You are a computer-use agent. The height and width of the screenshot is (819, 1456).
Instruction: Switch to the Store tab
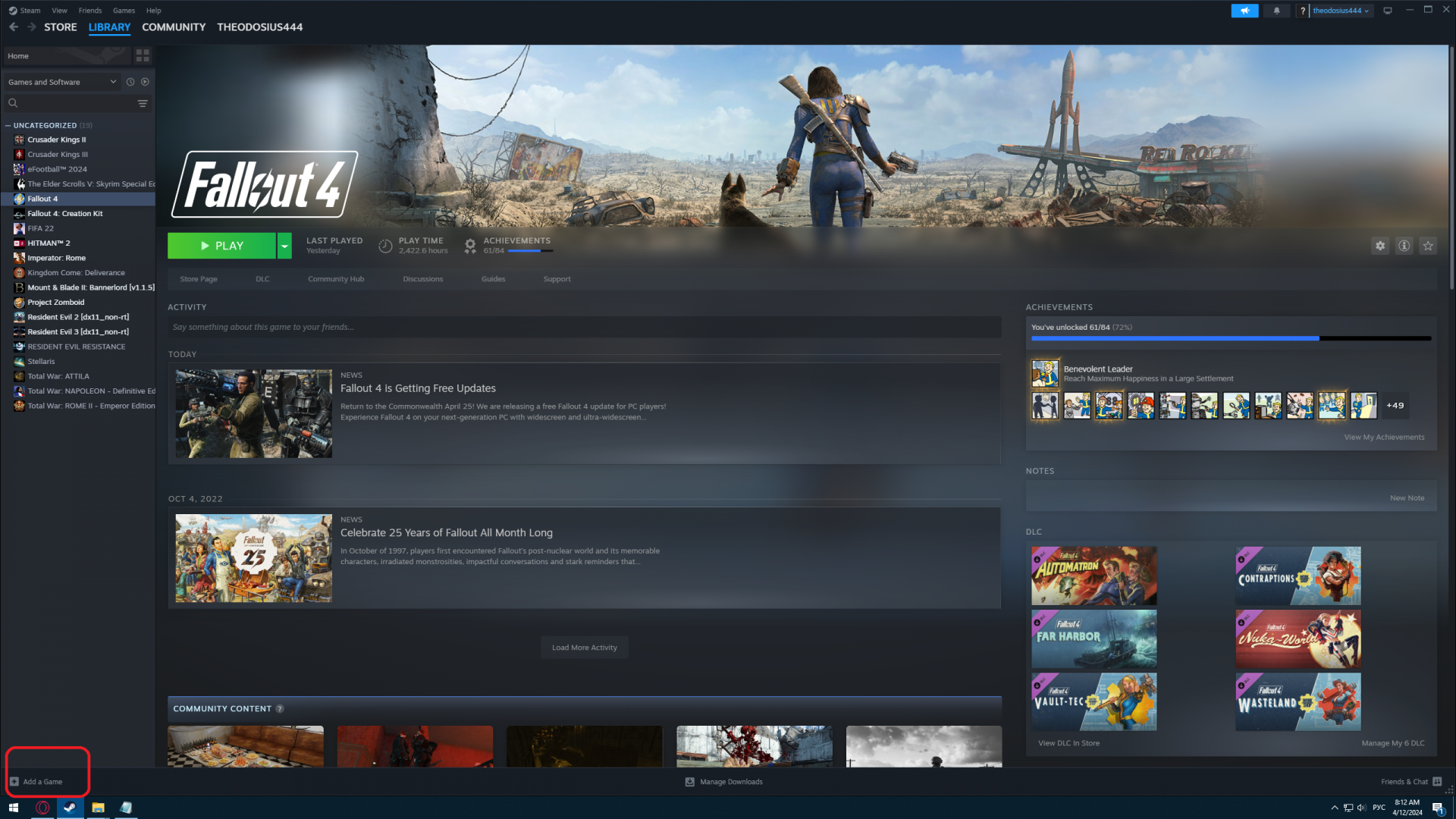coord(60,27)
